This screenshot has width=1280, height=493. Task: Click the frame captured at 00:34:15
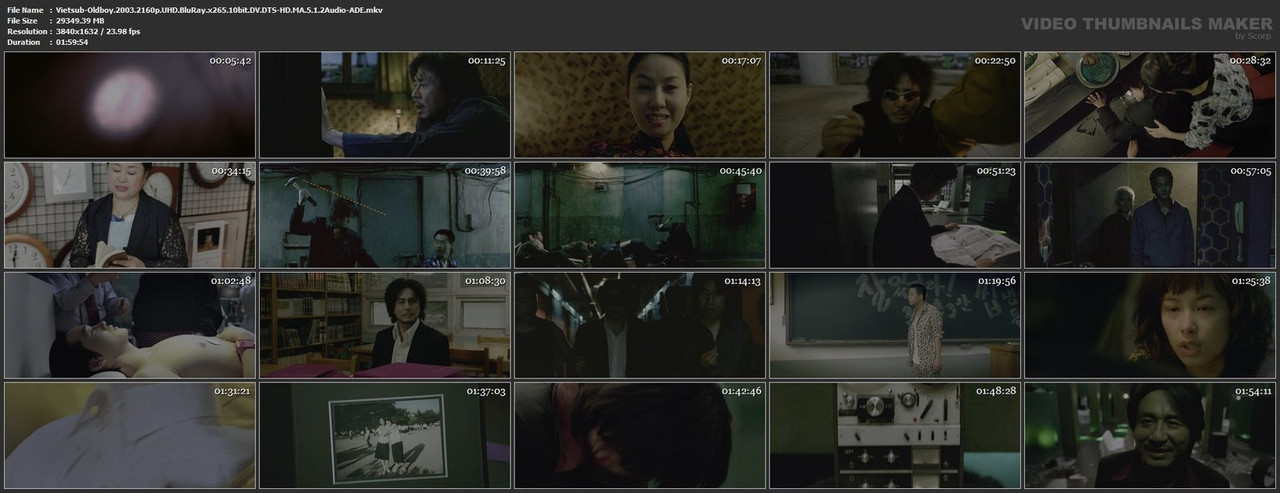pos(129,214)
